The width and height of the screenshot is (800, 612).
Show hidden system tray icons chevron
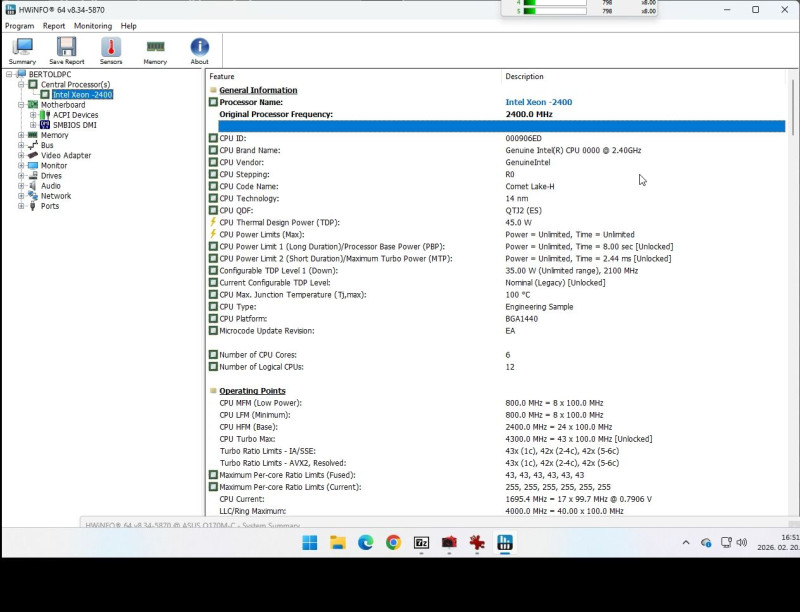[686, 543]
